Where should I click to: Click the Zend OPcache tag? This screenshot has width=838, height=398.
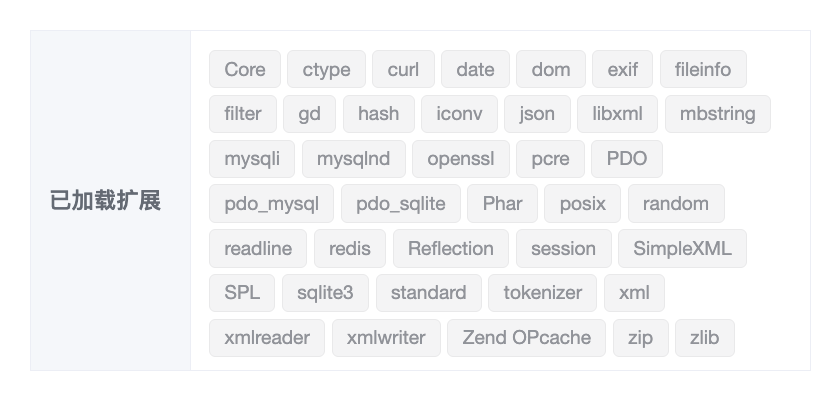(526, 338)
